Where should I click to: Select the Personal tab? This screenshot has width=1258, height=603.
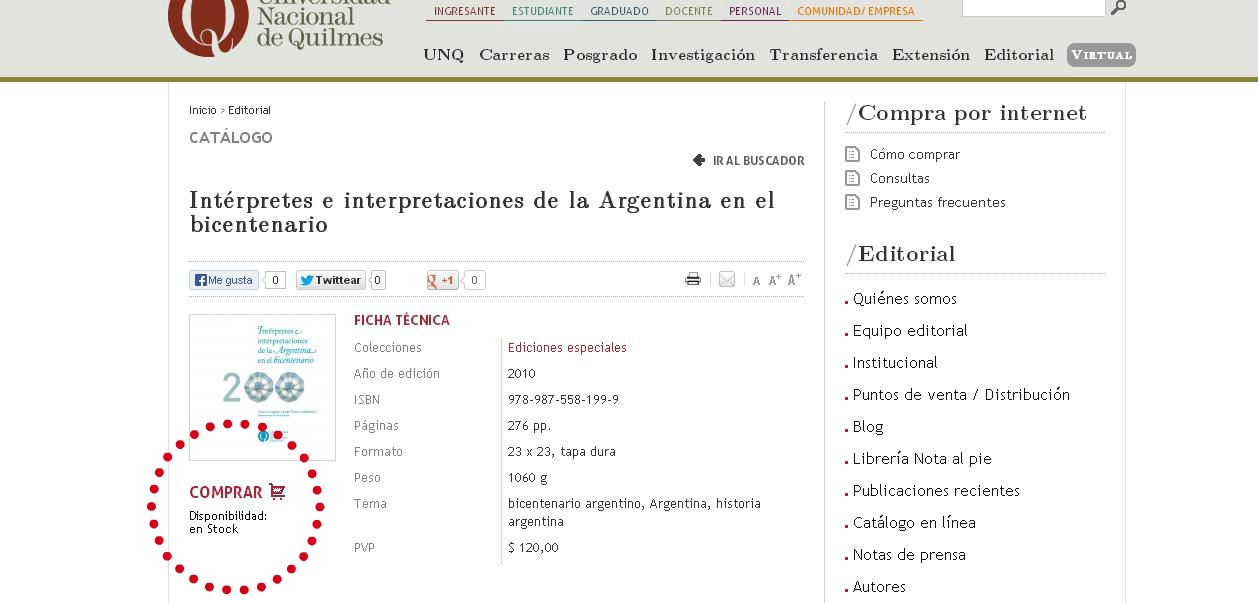point(755,12)
